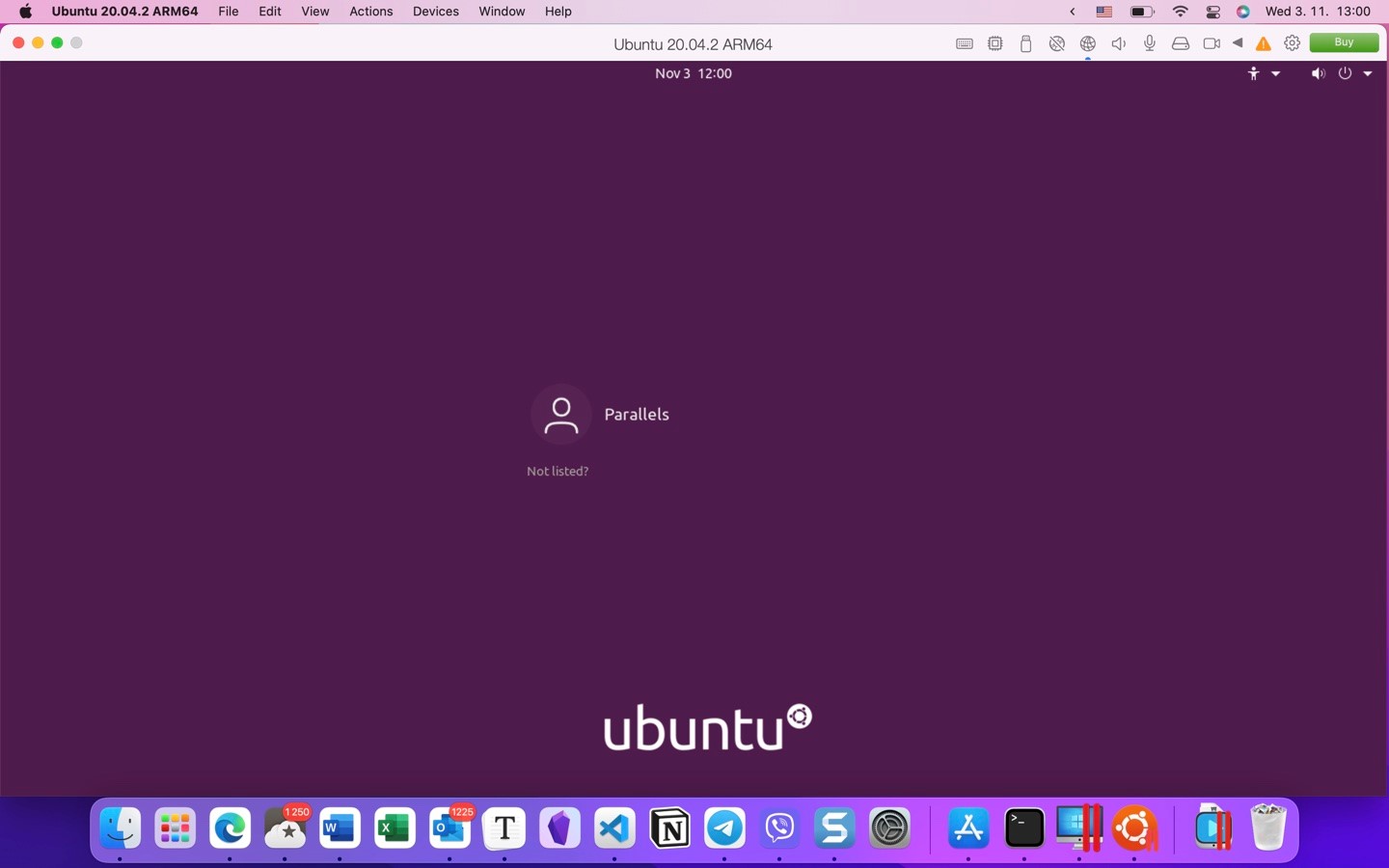1389x868 pixels.
Task: Open Microsoft Excel from the Dock
Action: (x=395, y=827)
